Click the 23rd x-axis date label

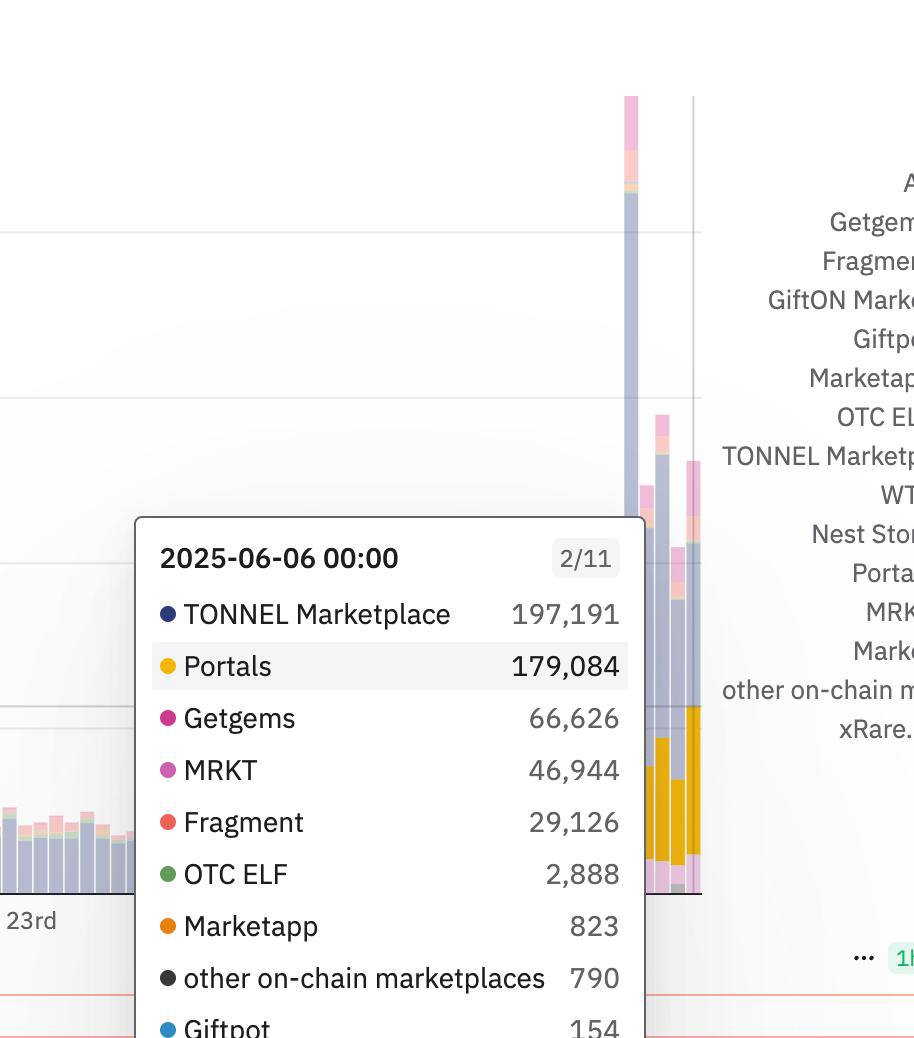coord(31,921)
